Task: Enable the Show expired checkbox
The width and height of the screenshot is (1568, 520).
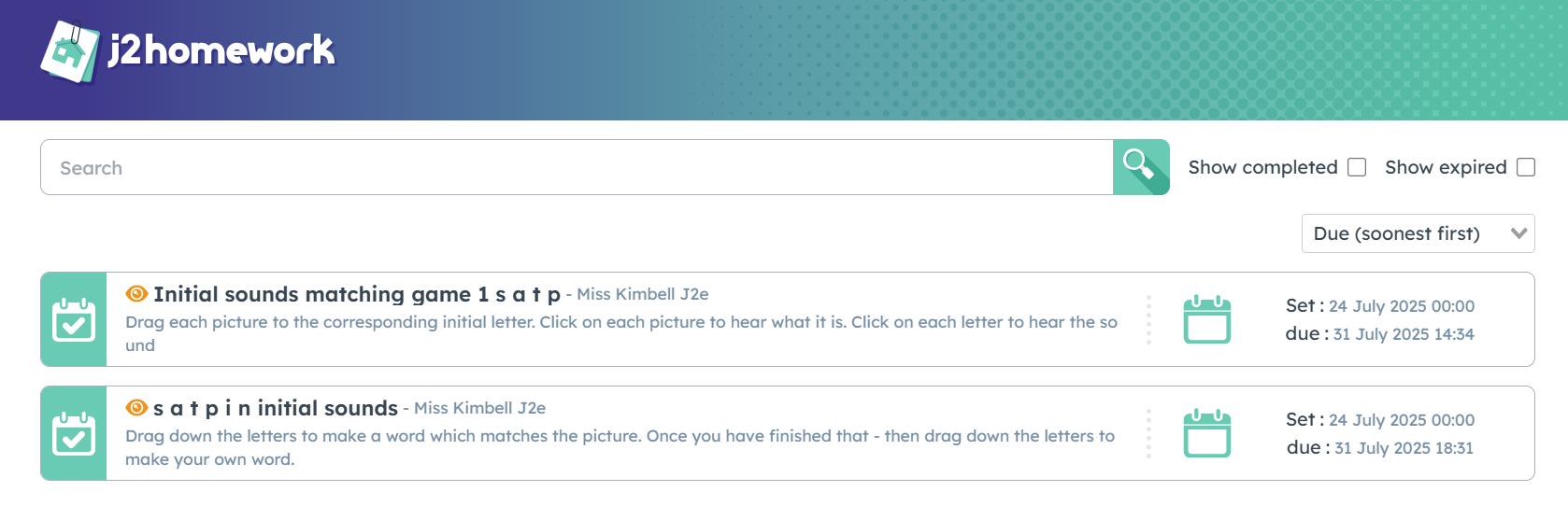Action: click(1526, 167)
